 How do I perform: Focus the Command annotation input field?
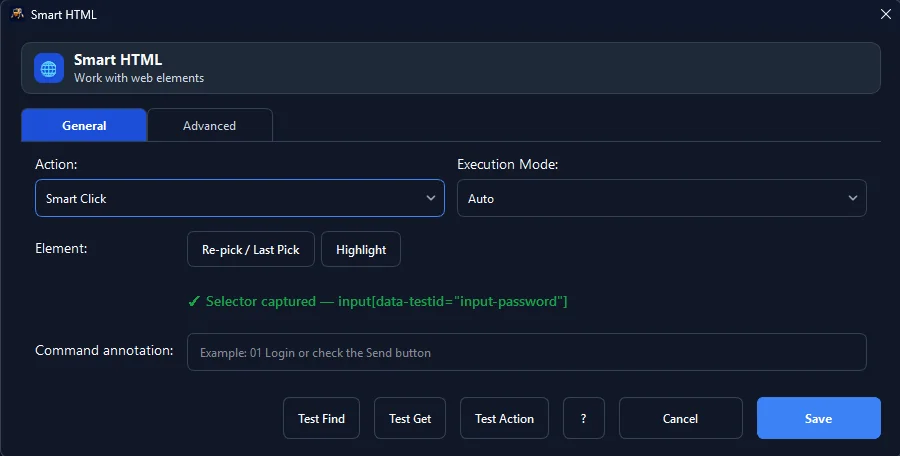[526, 352]
